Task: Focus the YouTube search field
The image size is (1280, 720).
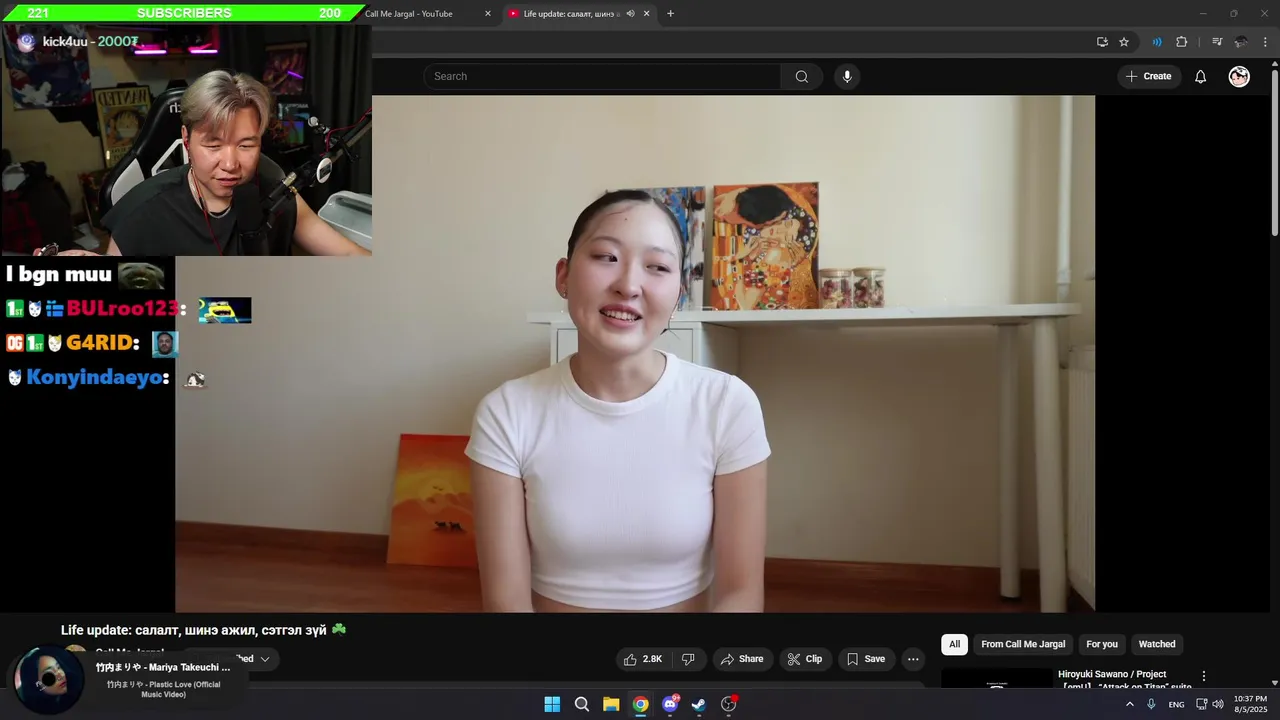Action: [603, 77]
